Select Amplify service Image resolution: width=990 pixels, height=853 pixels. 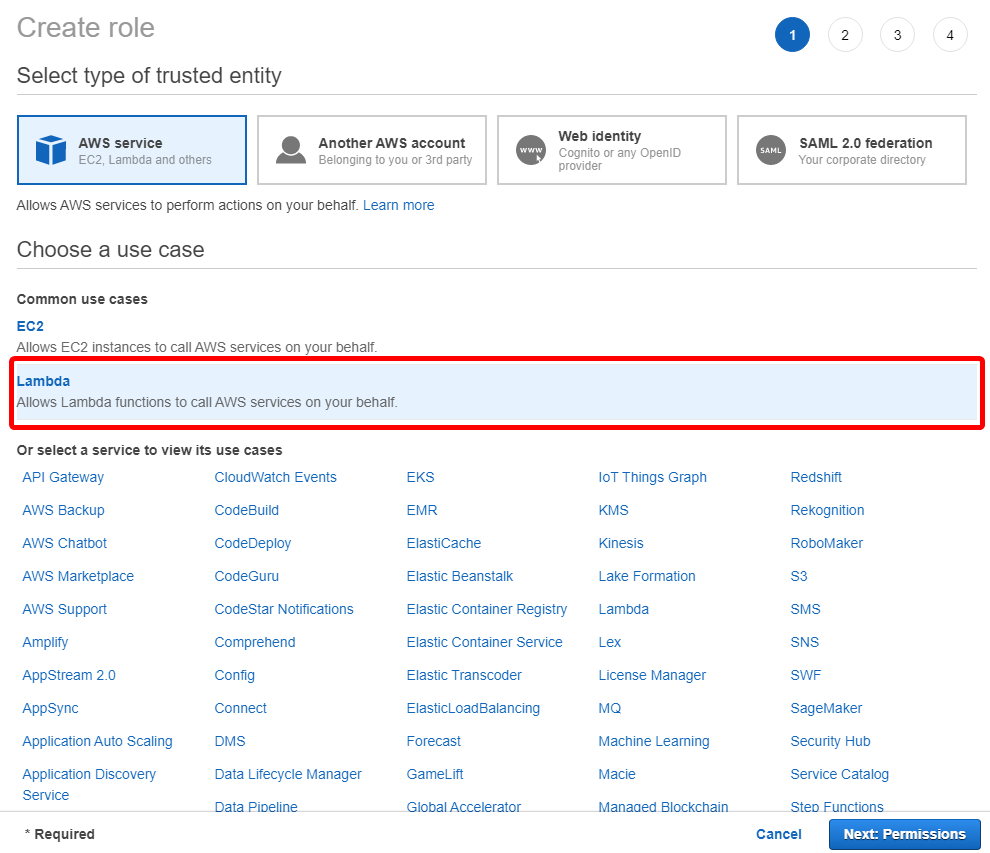pyautogui.click(x=45, y=642)
